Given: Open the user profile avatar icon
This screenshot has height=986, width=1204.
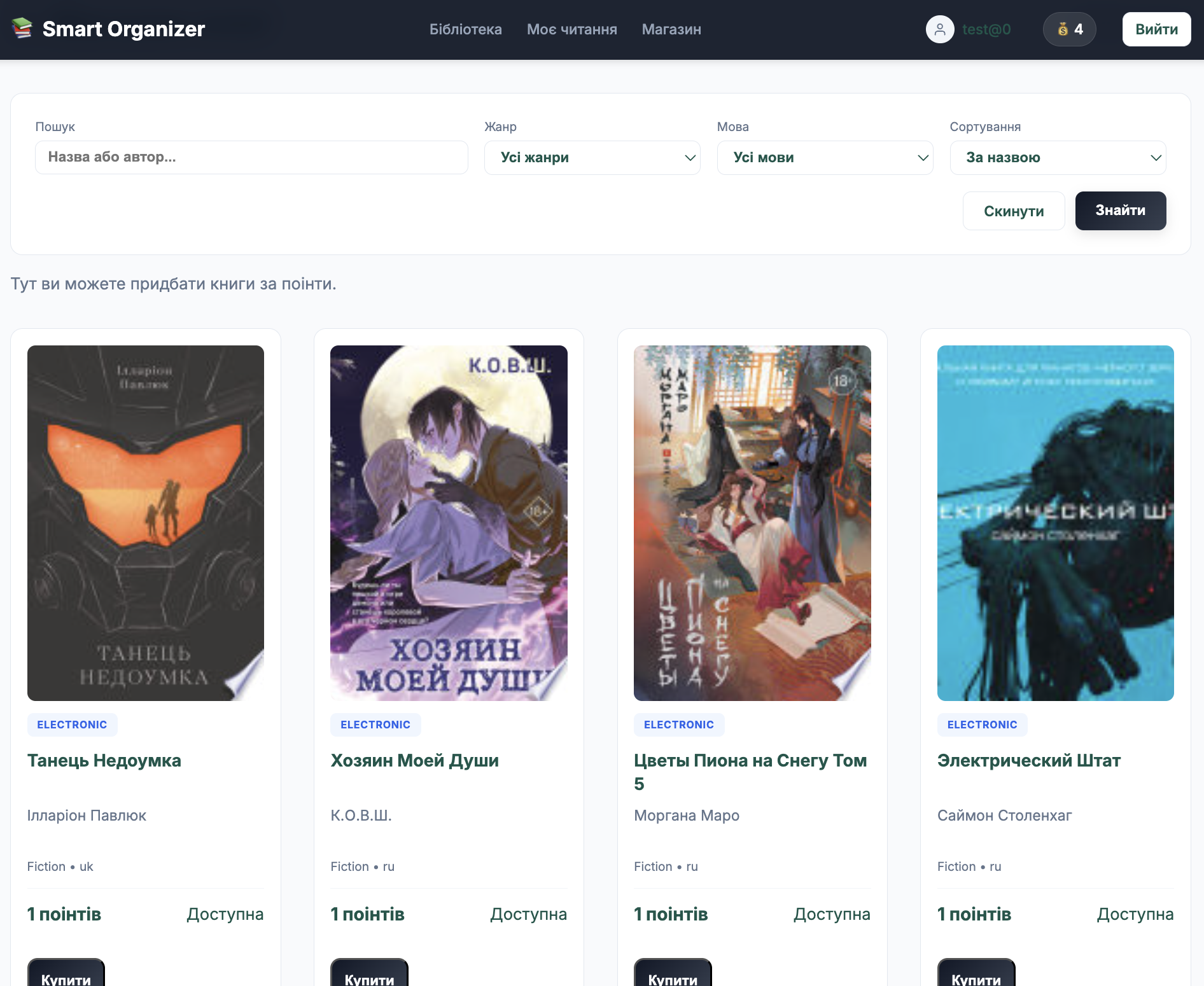Looking at the screenshot, I should tap(940, 29).
